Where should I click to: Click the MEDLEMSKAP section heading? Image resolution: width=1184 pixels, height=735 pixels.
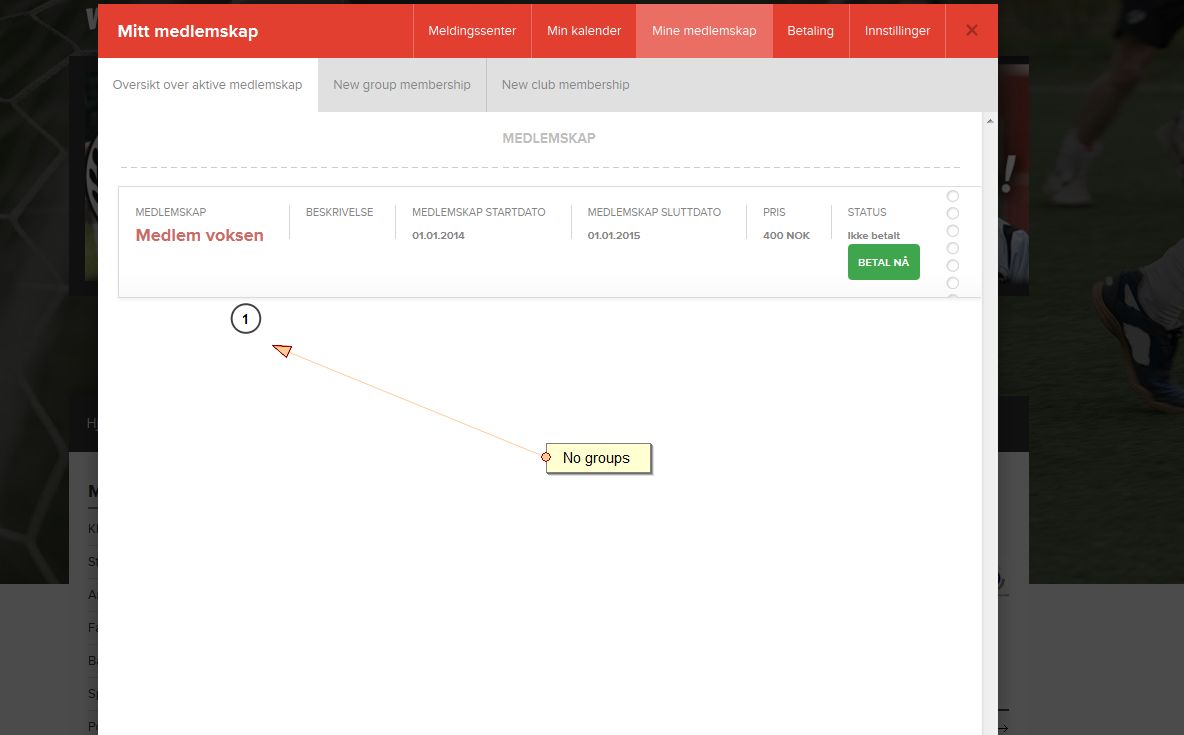(549, 138)
